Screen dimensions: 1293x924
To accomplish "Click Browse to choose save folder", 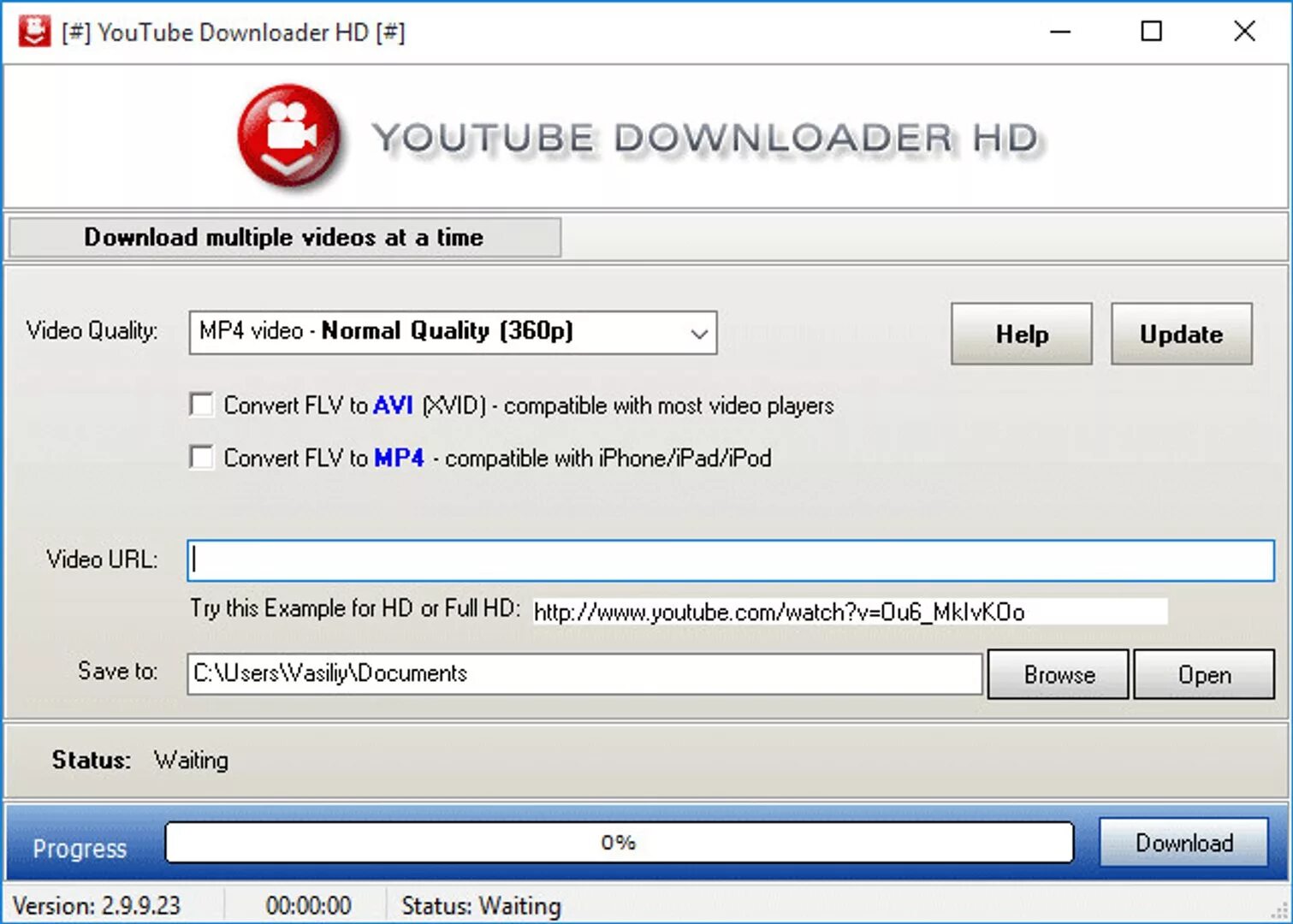I will [1059, 674].
